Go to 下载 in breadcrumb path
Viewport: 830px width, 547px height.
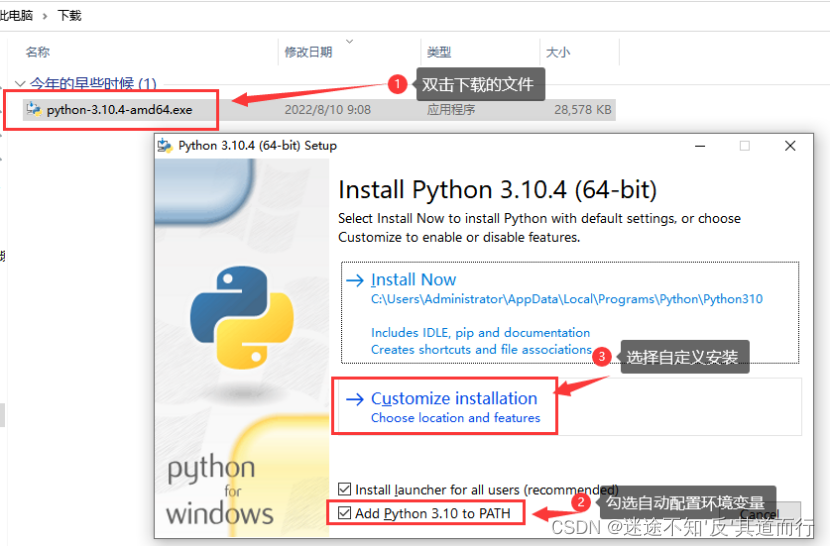tap(69, 15)
